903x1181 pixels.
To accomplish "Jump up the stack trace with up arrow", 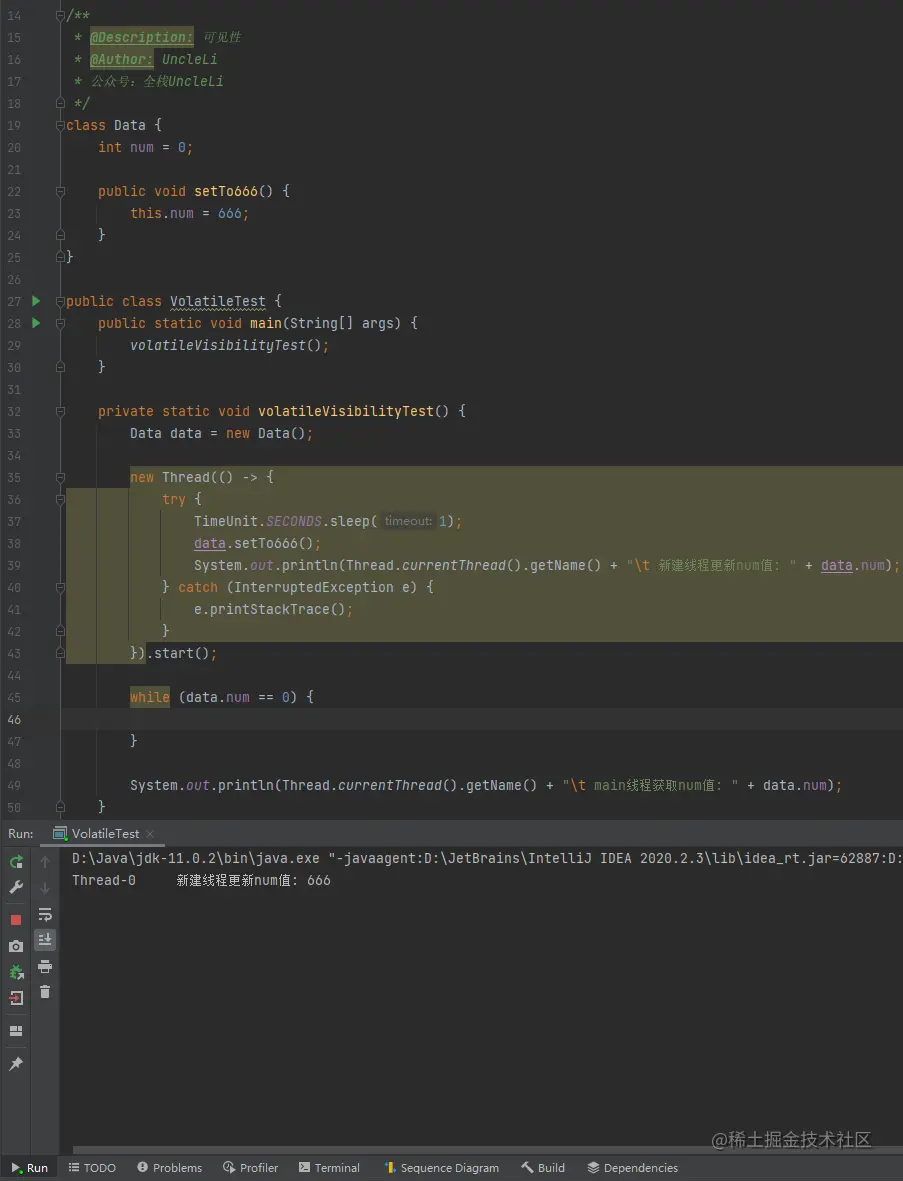I will (45, 862).
